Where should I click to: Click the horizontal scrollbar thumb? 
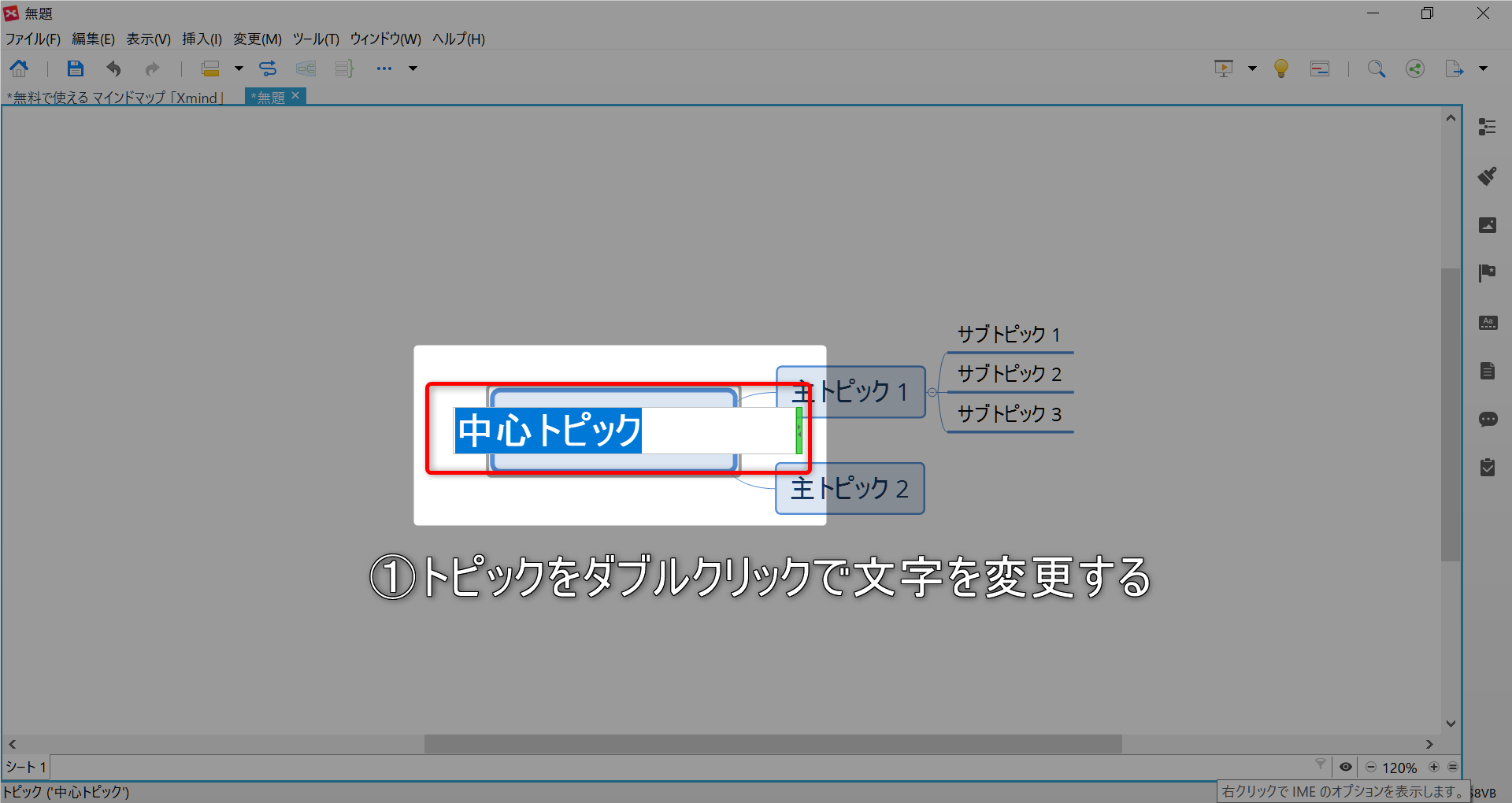pos(773,744)
